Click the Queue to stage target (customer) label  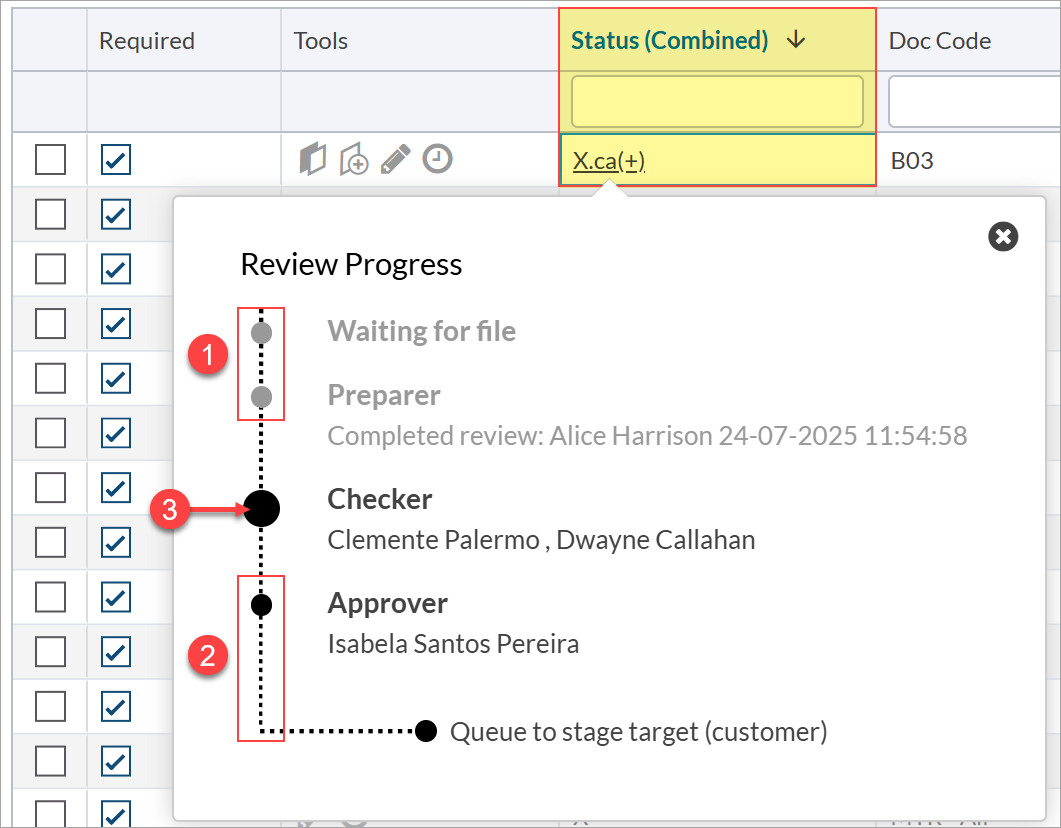pos(639,732)
